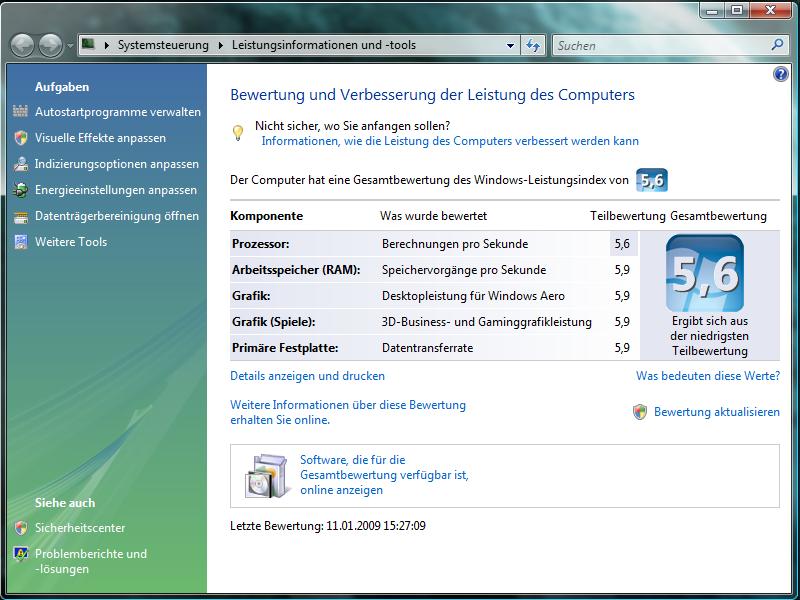800x600 pixels.
Task: Click the Autostartprogramme verwalten icon
Action: [x=20, y=111]
